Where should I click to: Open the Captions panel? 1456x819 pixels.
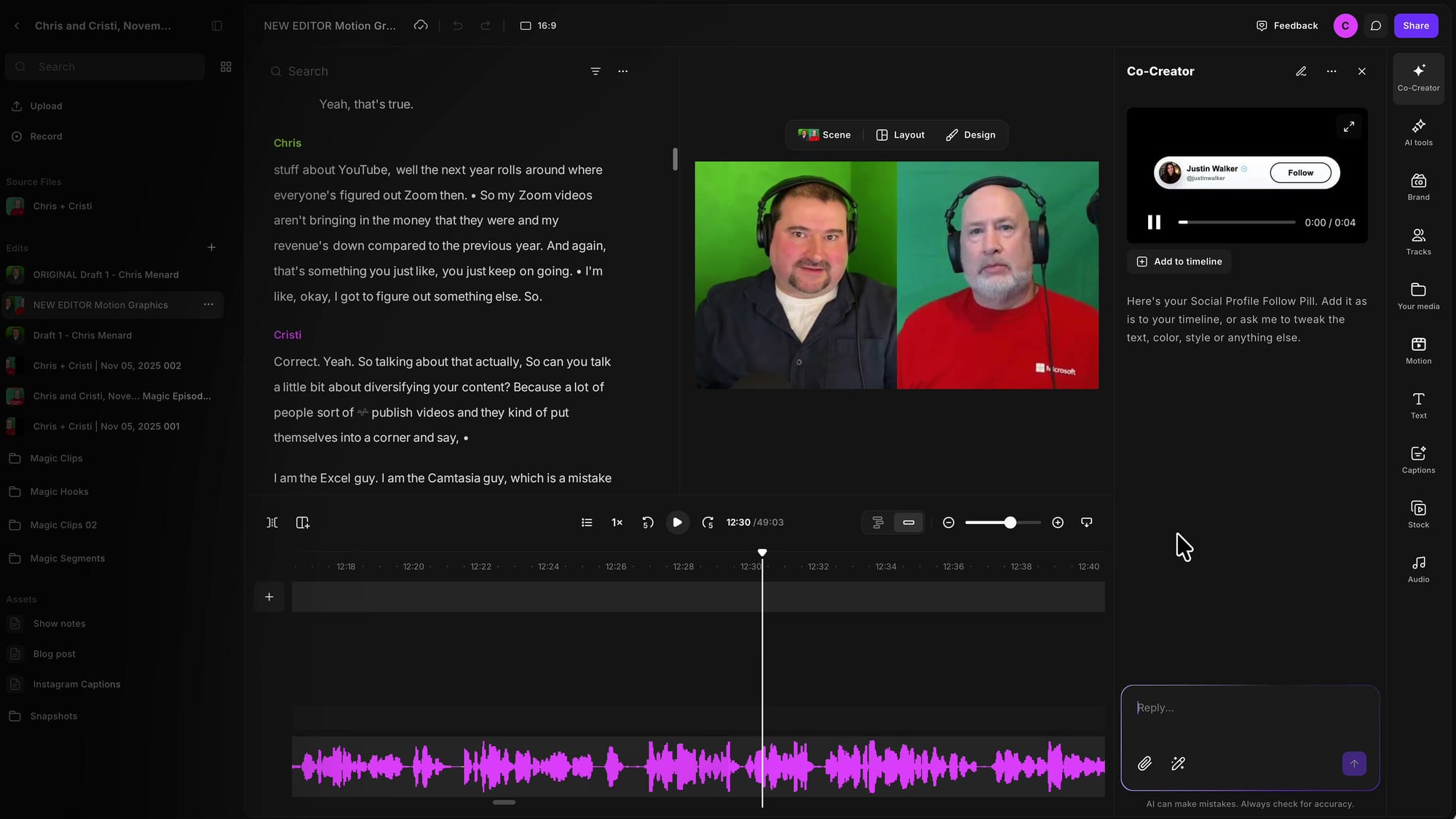click(1418, 460)
